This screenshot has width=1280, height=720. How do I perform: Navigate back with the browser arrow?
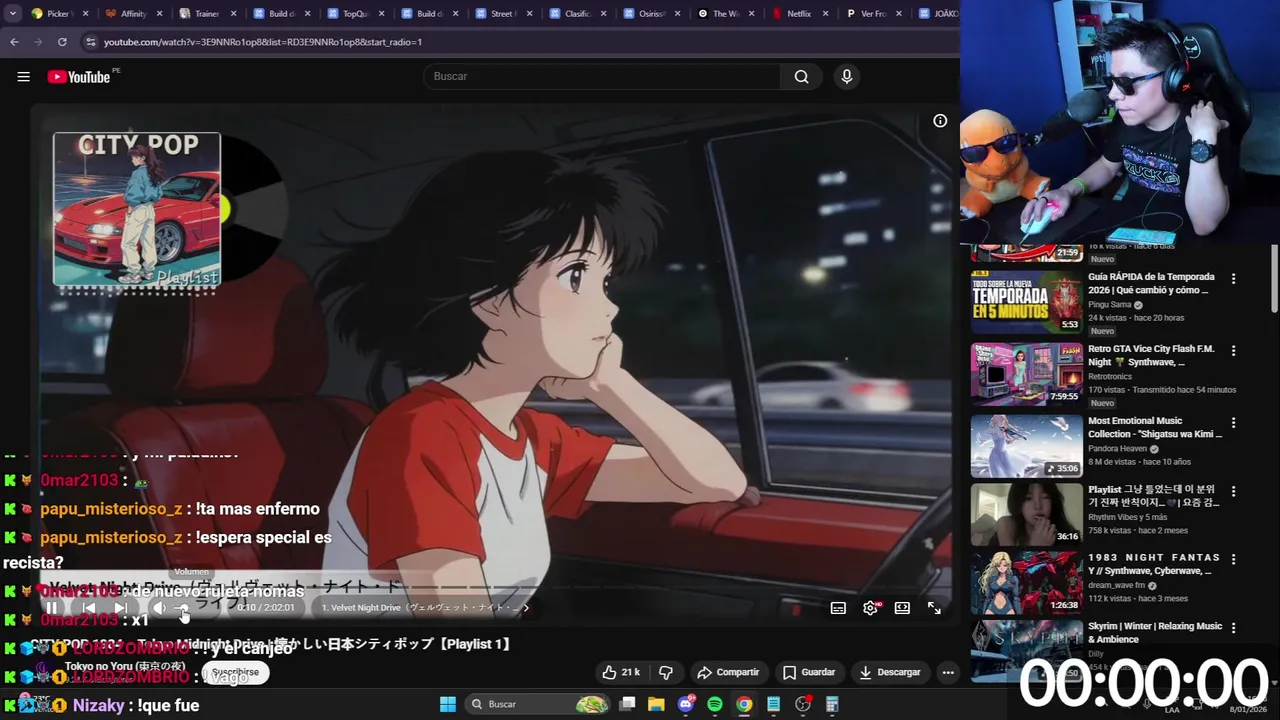(x=14, y=42)
